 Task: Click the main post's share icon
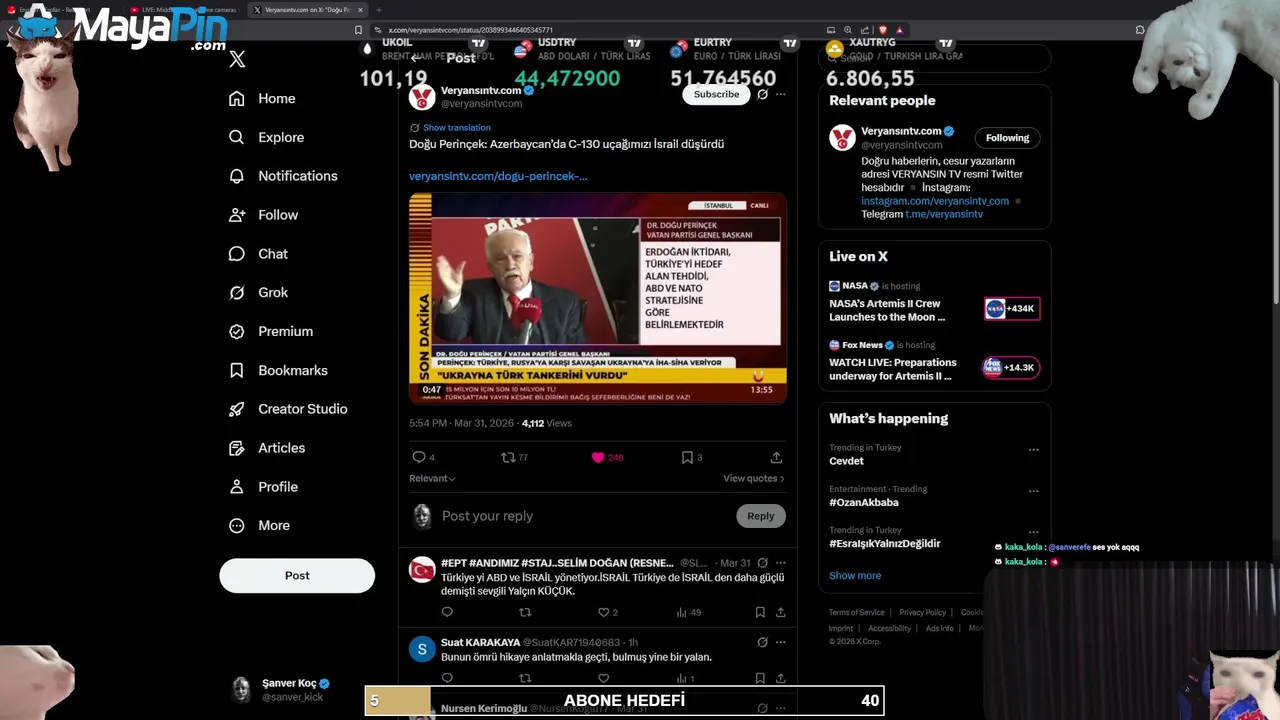tap(776, 457)
